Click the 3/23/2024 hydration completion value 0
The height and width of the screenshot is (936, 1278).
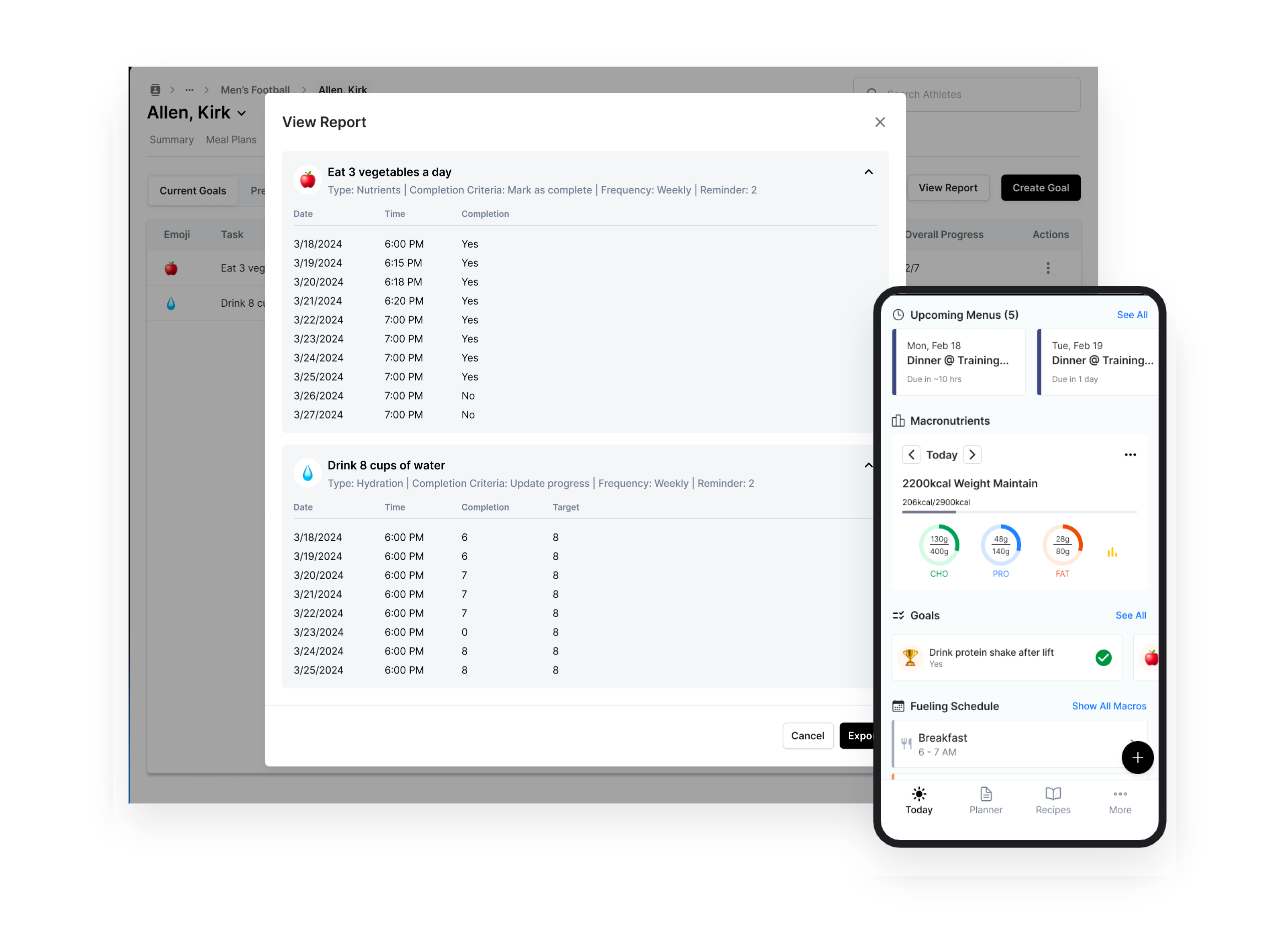465,632
